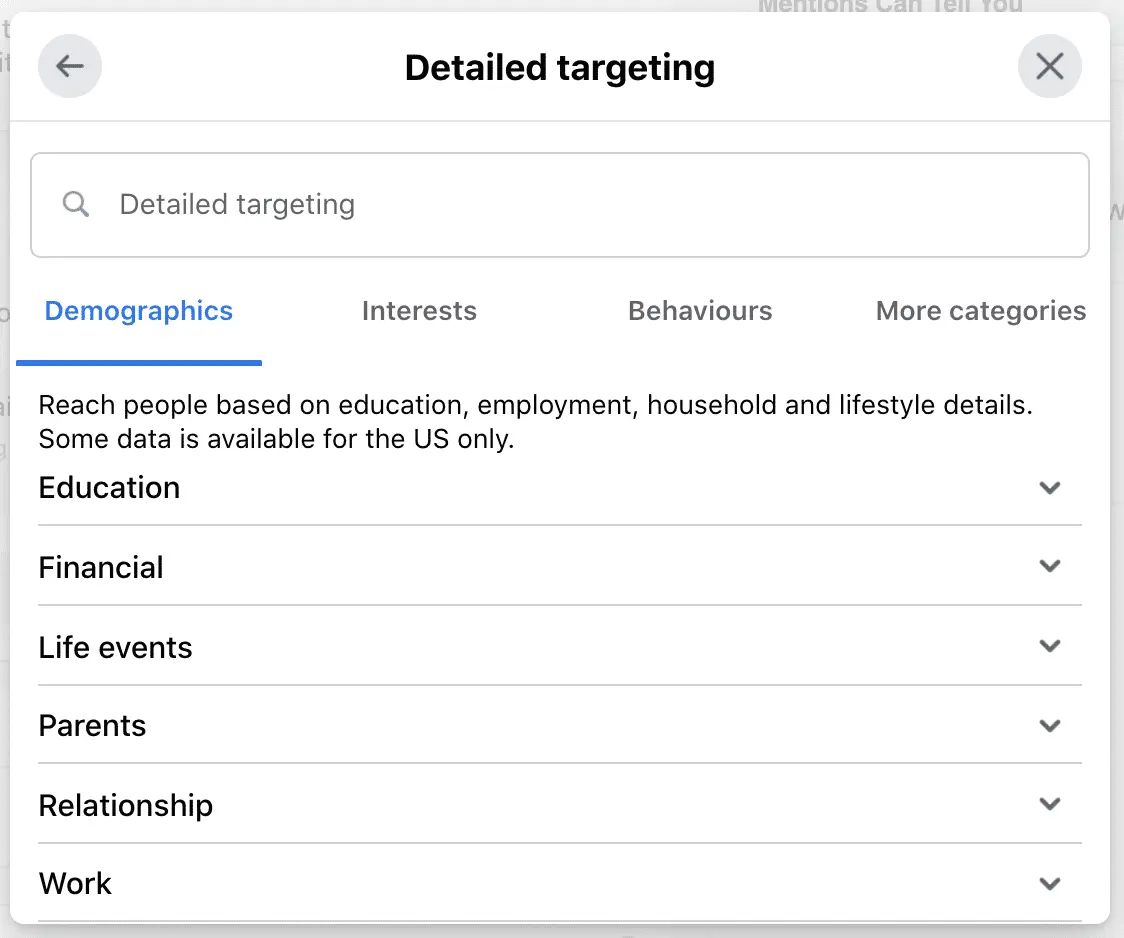Switch to the Behaviours tab
The height and width of the screenshot is (938, 1124).
(700, 311)
